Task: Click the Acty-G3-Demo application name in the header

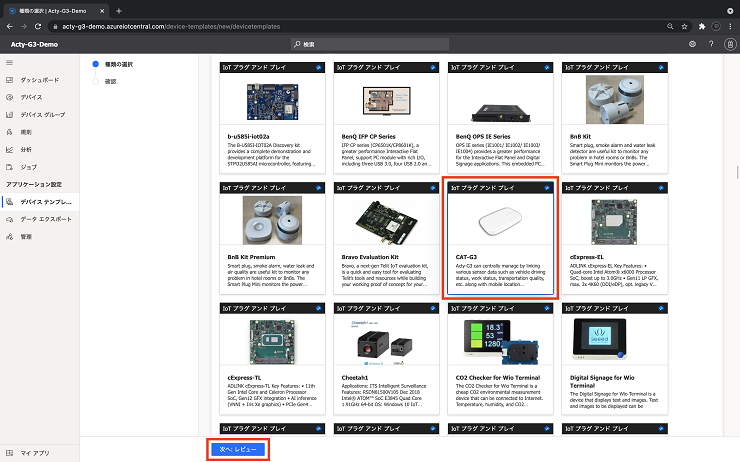Action: [34, 44]
